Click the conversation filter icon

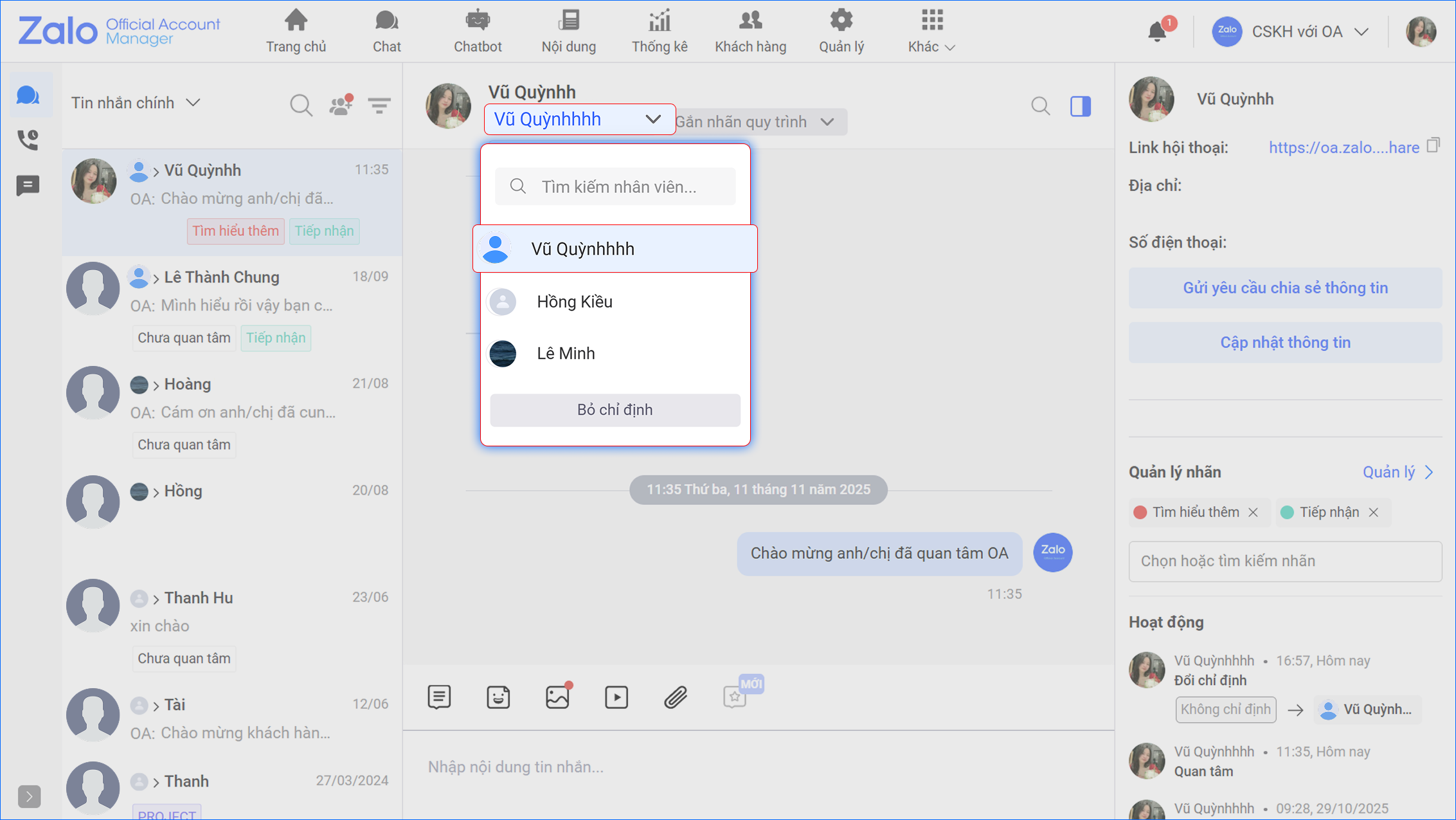(379, 105)
